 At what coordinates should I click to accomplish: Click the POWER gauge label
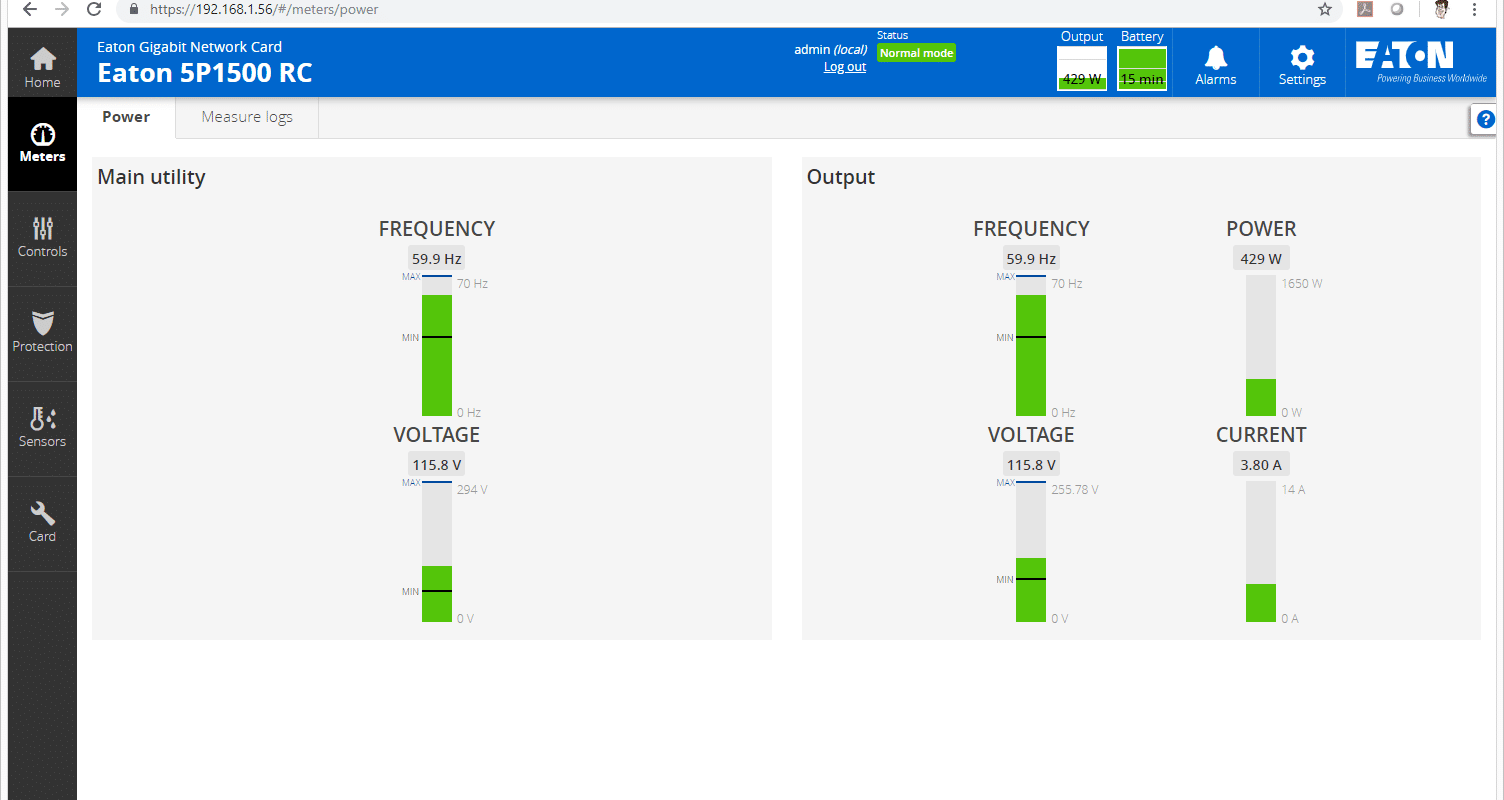(1261, 229)
